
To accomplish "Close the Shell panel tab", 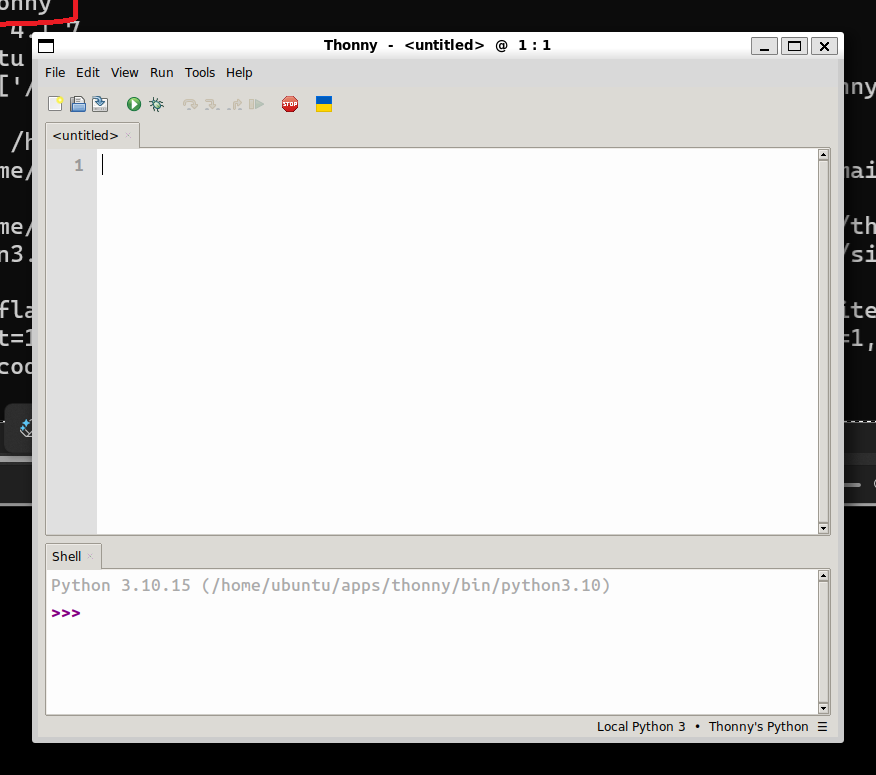I will (x=90, y=556).
